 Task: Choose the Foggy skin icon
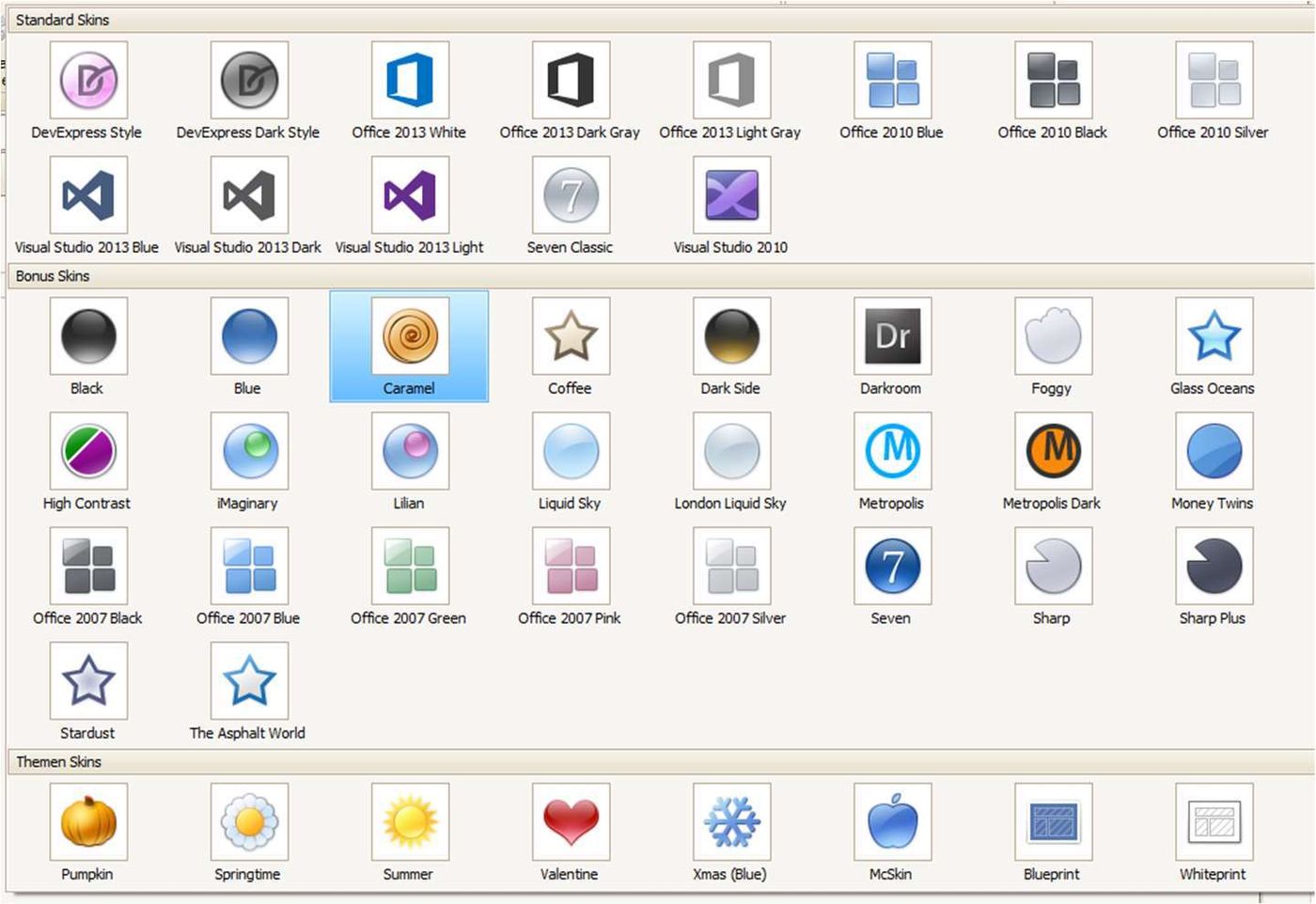click(1053, 335)
